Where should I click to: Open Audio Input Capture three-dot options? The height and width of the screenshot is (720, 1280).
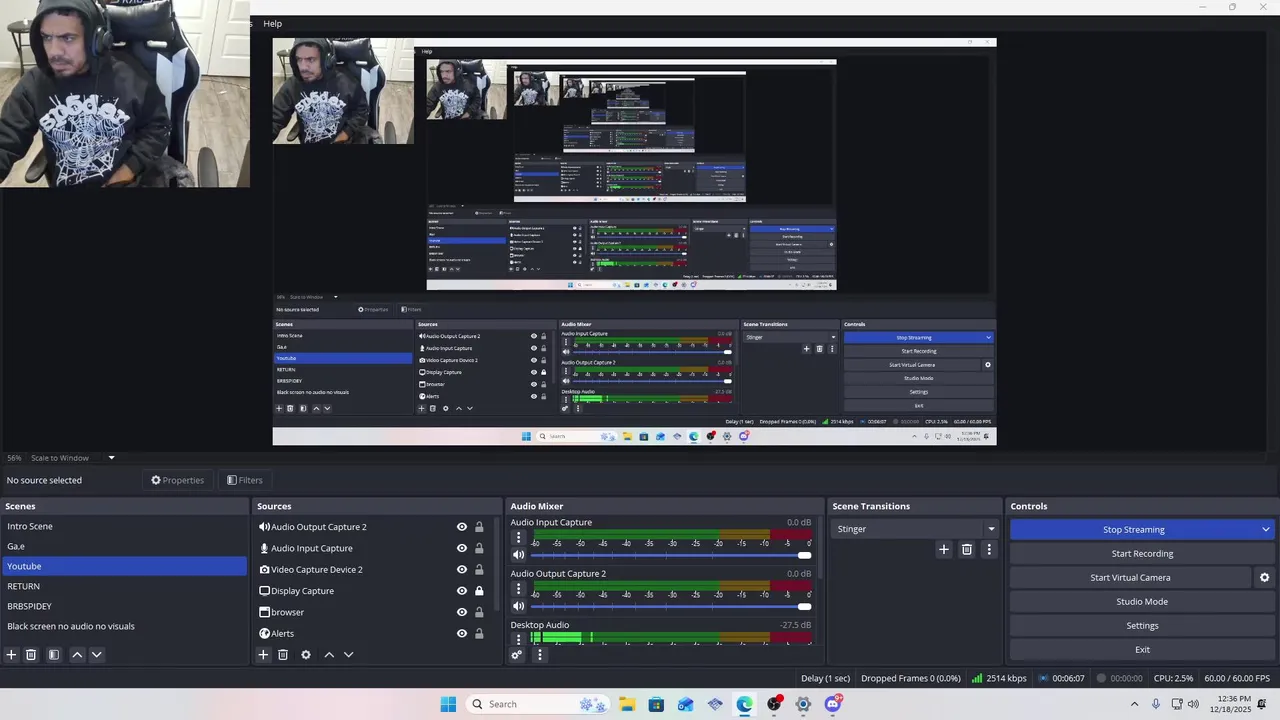click(518, 538)
